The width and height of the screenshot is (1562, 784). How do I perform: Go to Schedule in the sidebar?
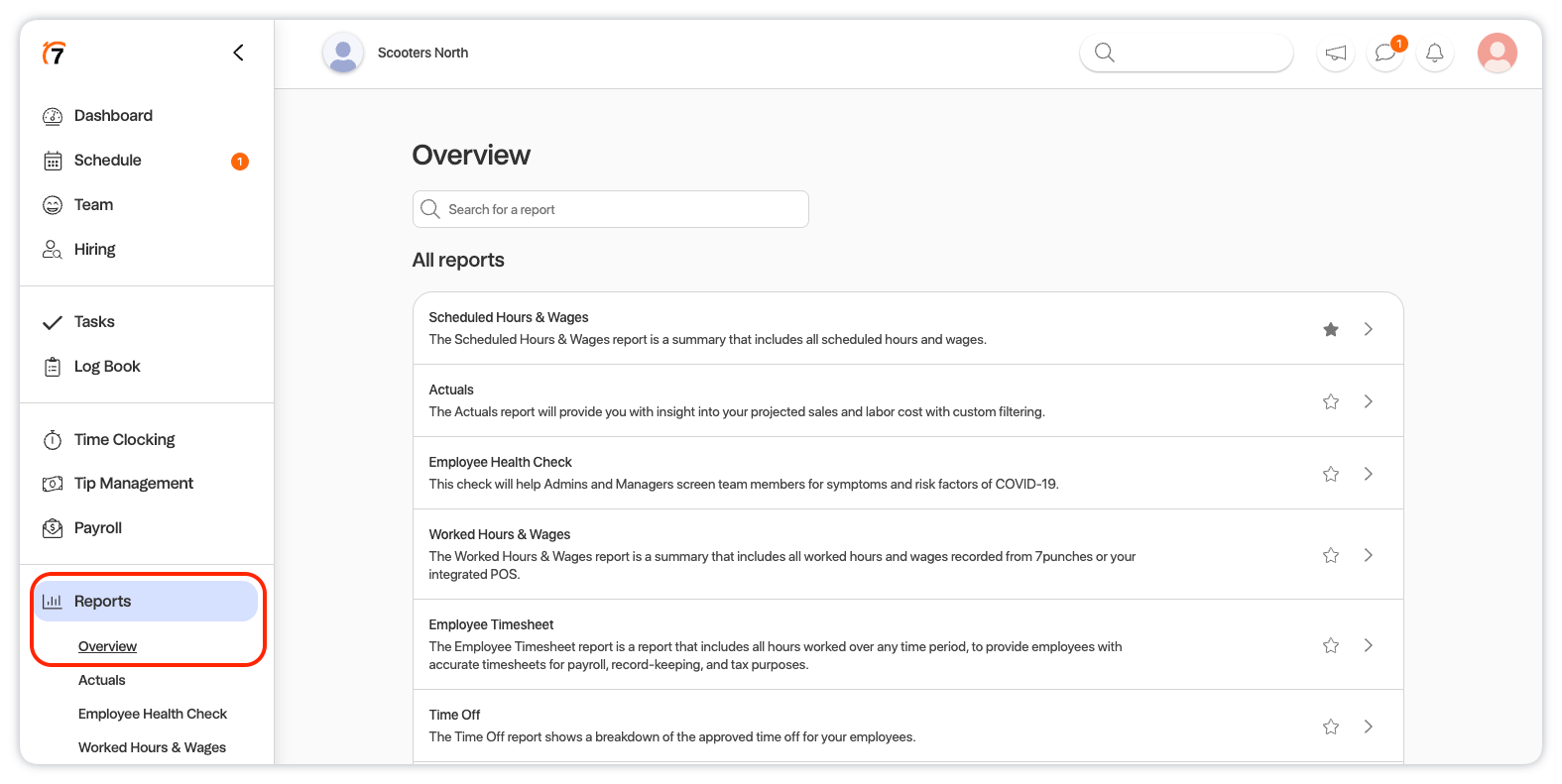click(107, 161)
